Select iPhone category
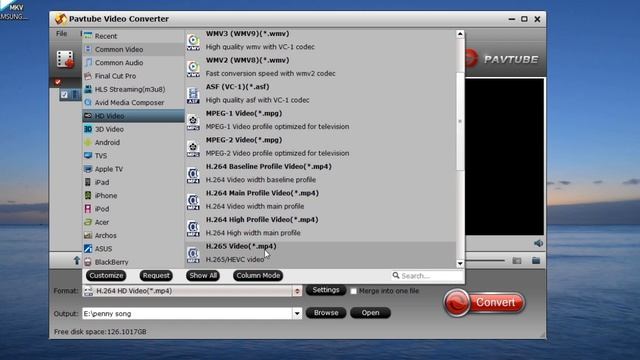640x360 pixels. pos(133,196)
